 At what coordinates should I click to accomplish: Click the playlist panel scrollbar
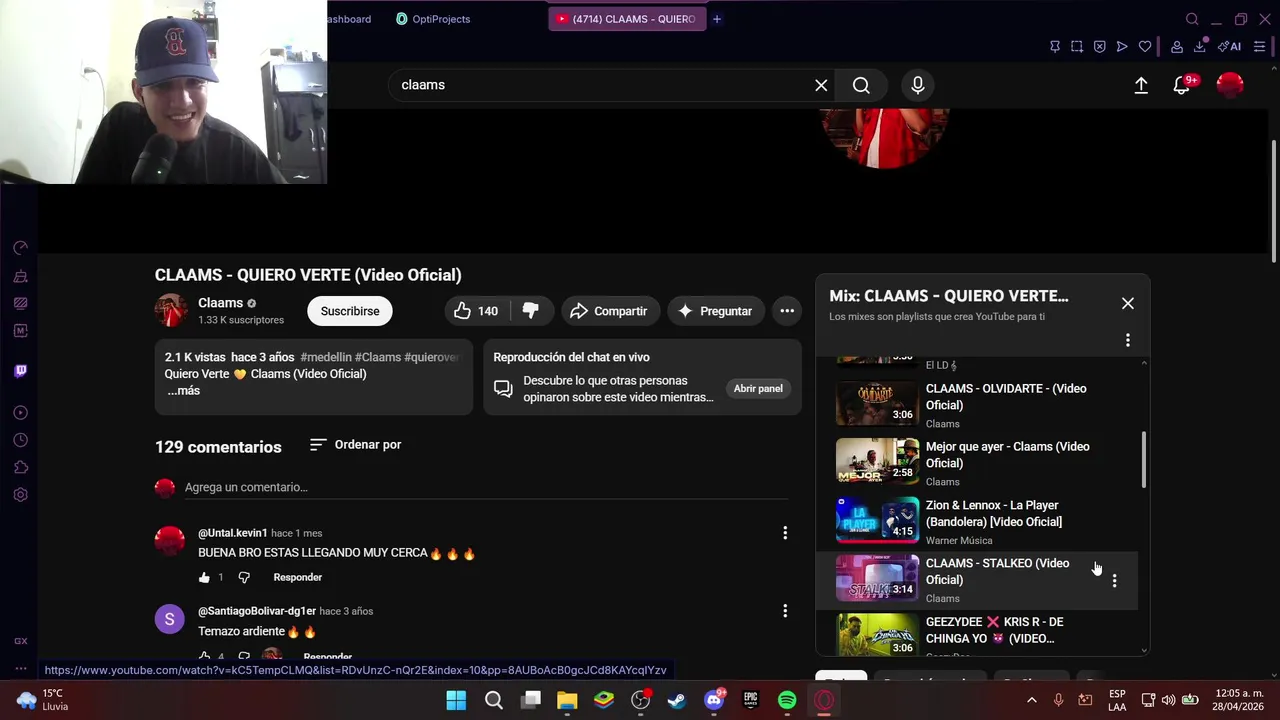(x=1144, y=460)
